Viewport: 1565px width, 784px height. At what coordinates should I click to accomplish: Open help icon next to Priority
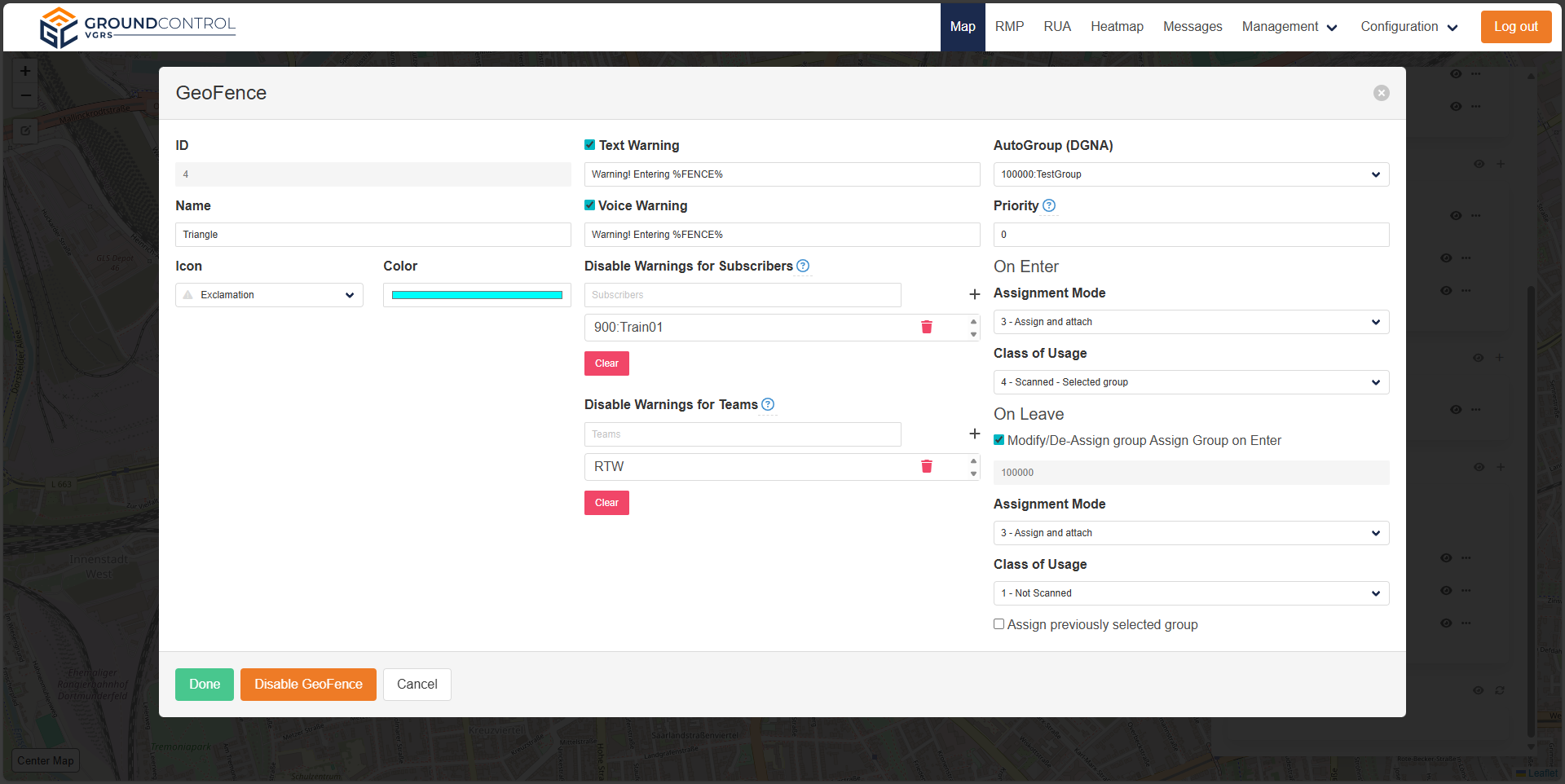tap(1049, 205)
